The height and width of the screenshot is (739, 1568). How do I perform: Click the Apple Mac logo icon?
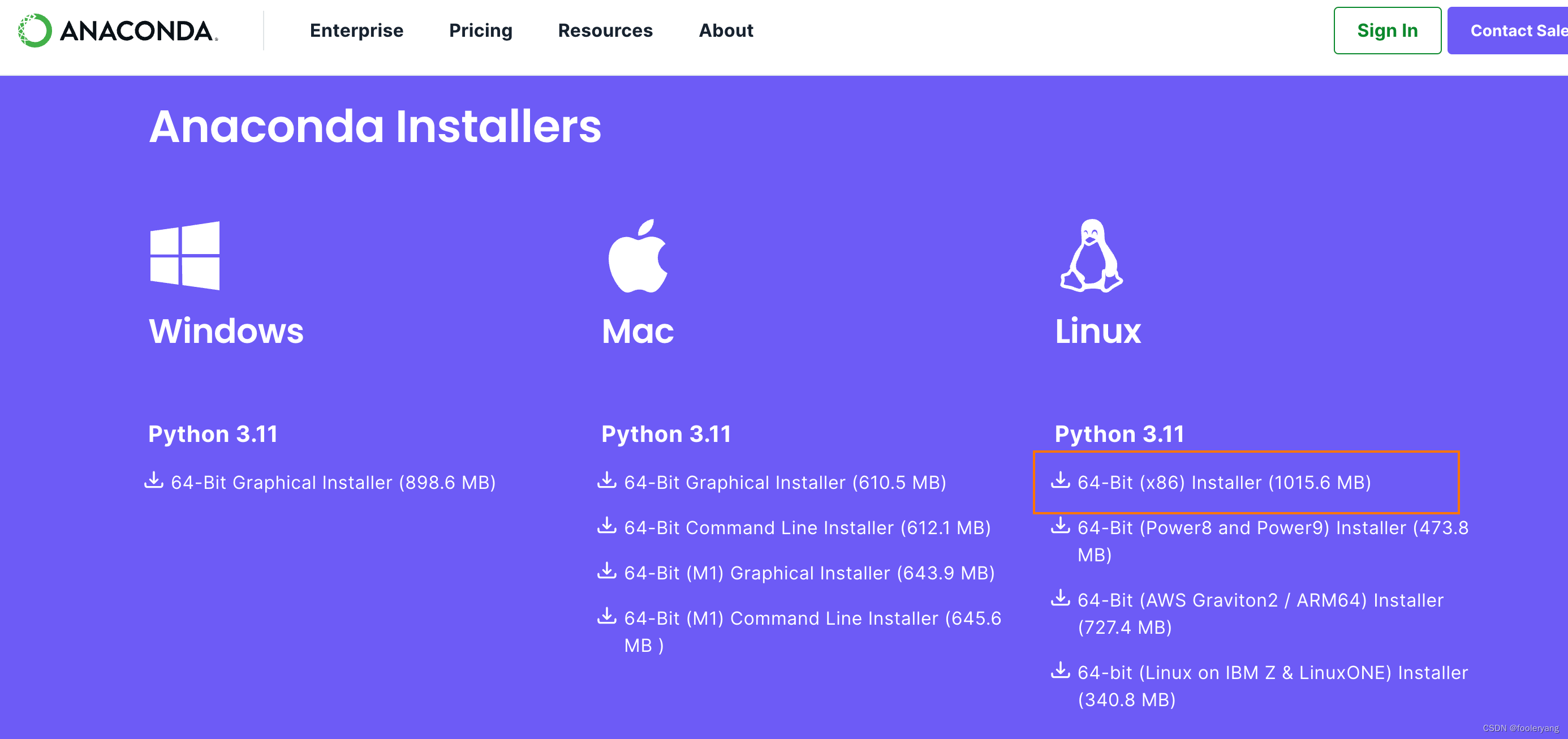638,256
